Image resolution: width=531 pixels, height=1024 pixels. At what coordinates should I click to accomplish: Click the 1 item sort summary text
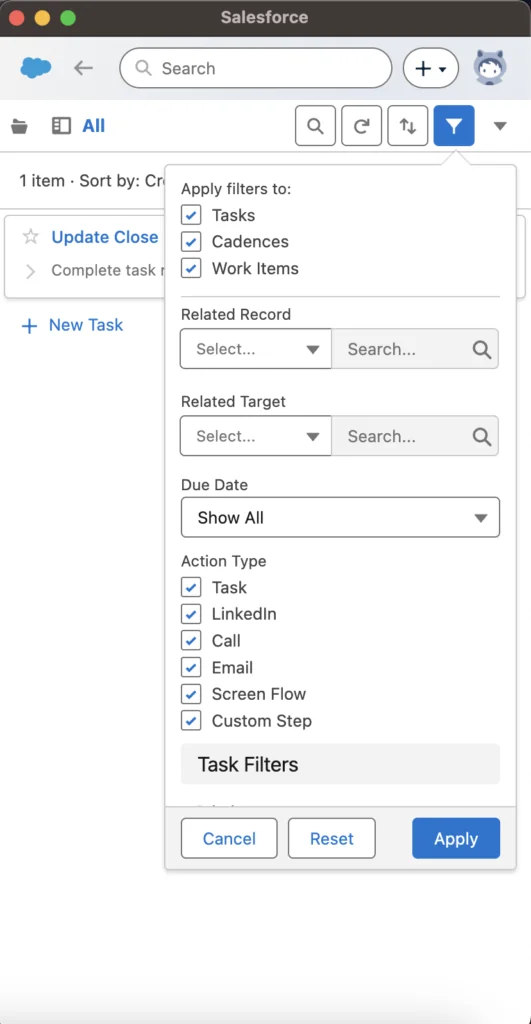91,180
